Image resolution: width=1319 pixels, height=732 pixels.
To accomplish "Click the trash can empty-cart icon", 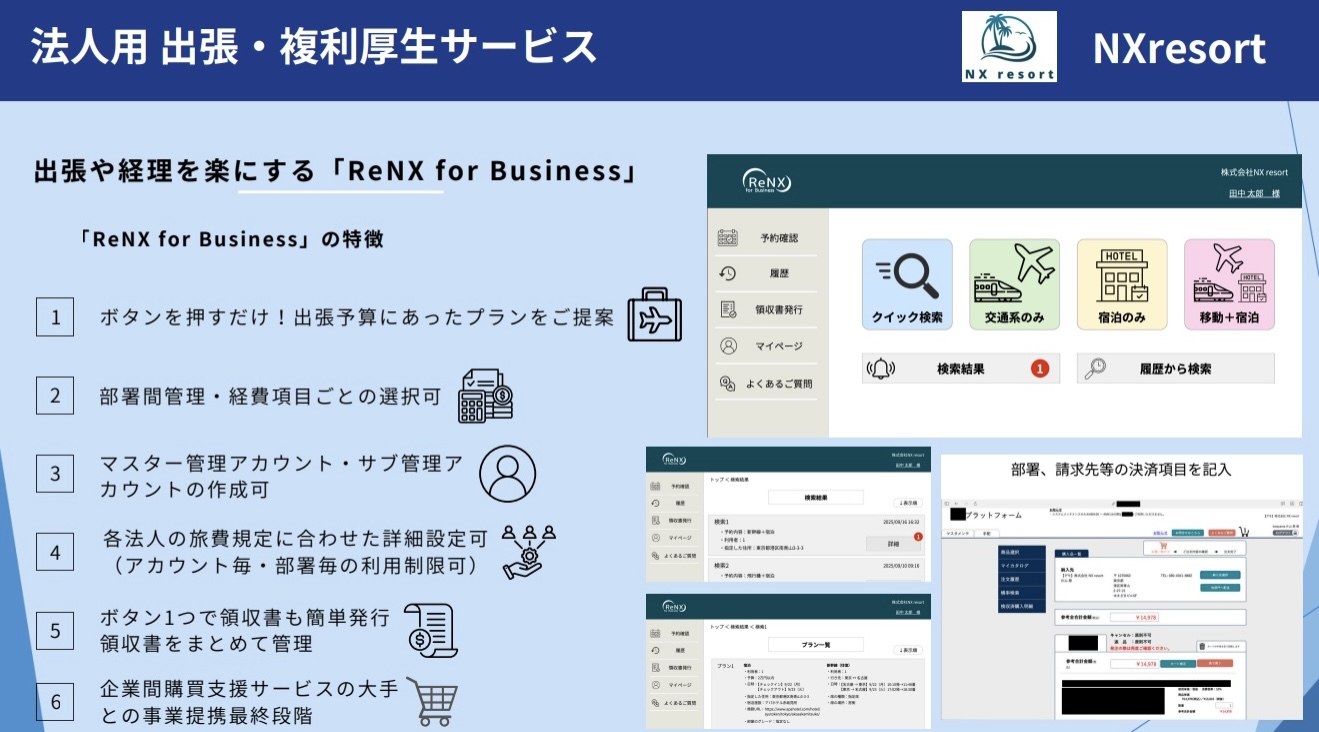I will 1201,646.
